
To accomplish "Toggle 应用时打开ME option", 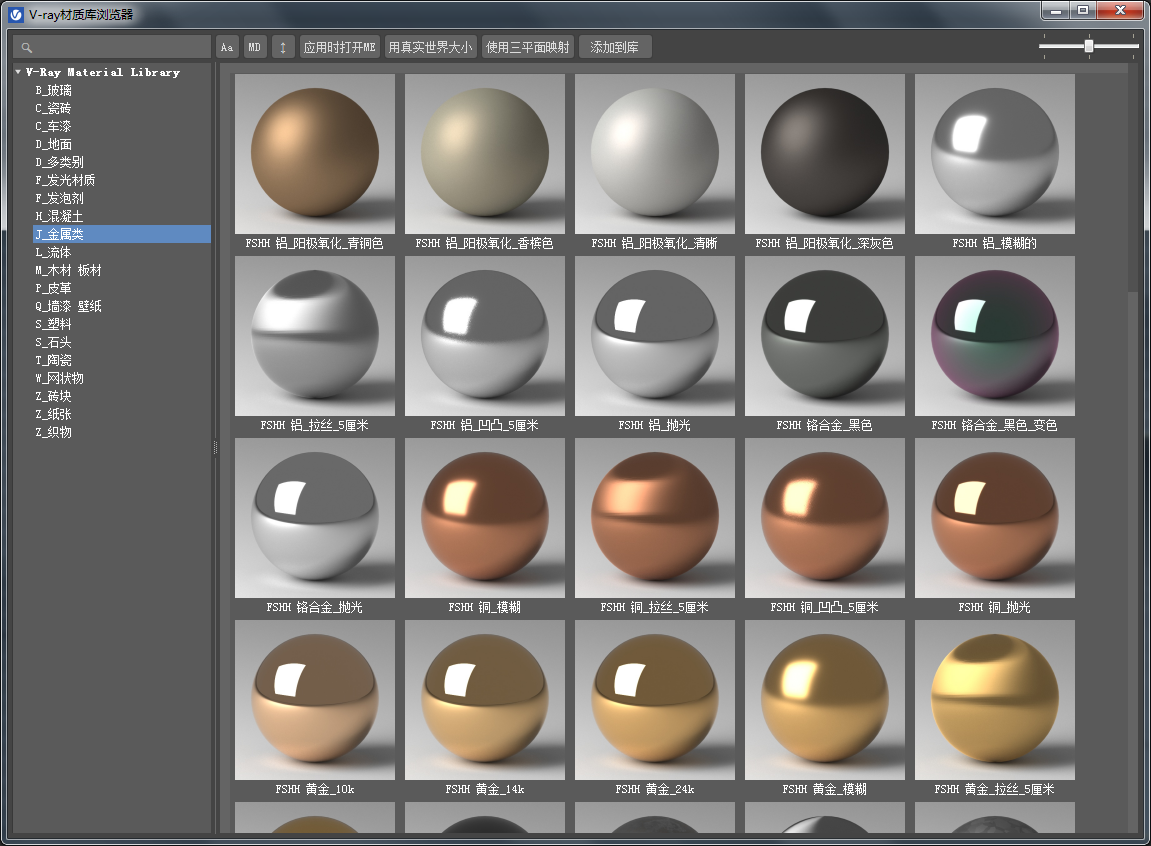I will pyautogui.click(x=339, y=47).
